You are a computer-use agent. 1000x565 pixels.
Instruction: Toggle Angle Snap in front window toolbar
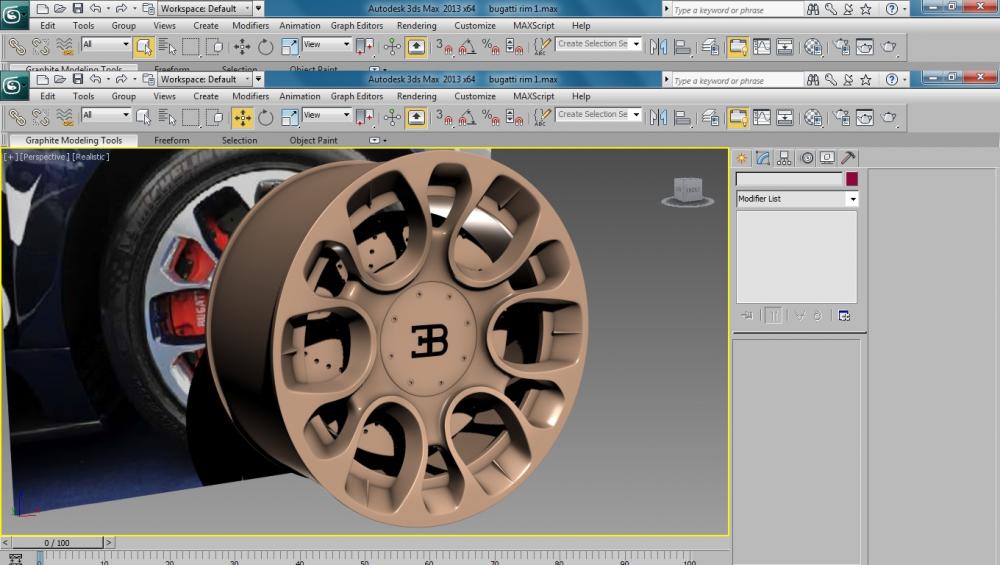[467, 117]
